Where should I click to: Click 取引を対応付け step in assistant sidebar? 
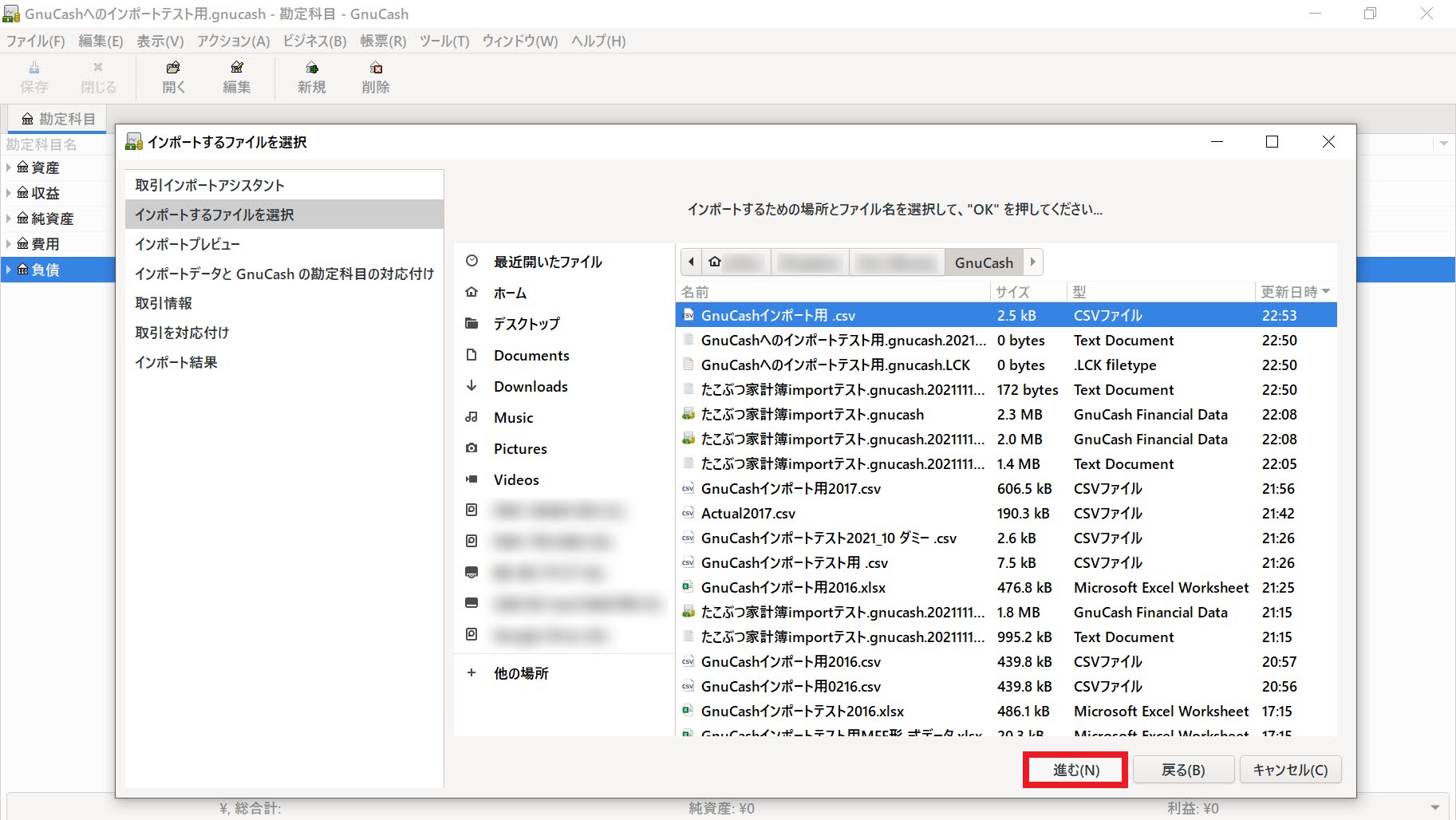(x=284, y=333)
